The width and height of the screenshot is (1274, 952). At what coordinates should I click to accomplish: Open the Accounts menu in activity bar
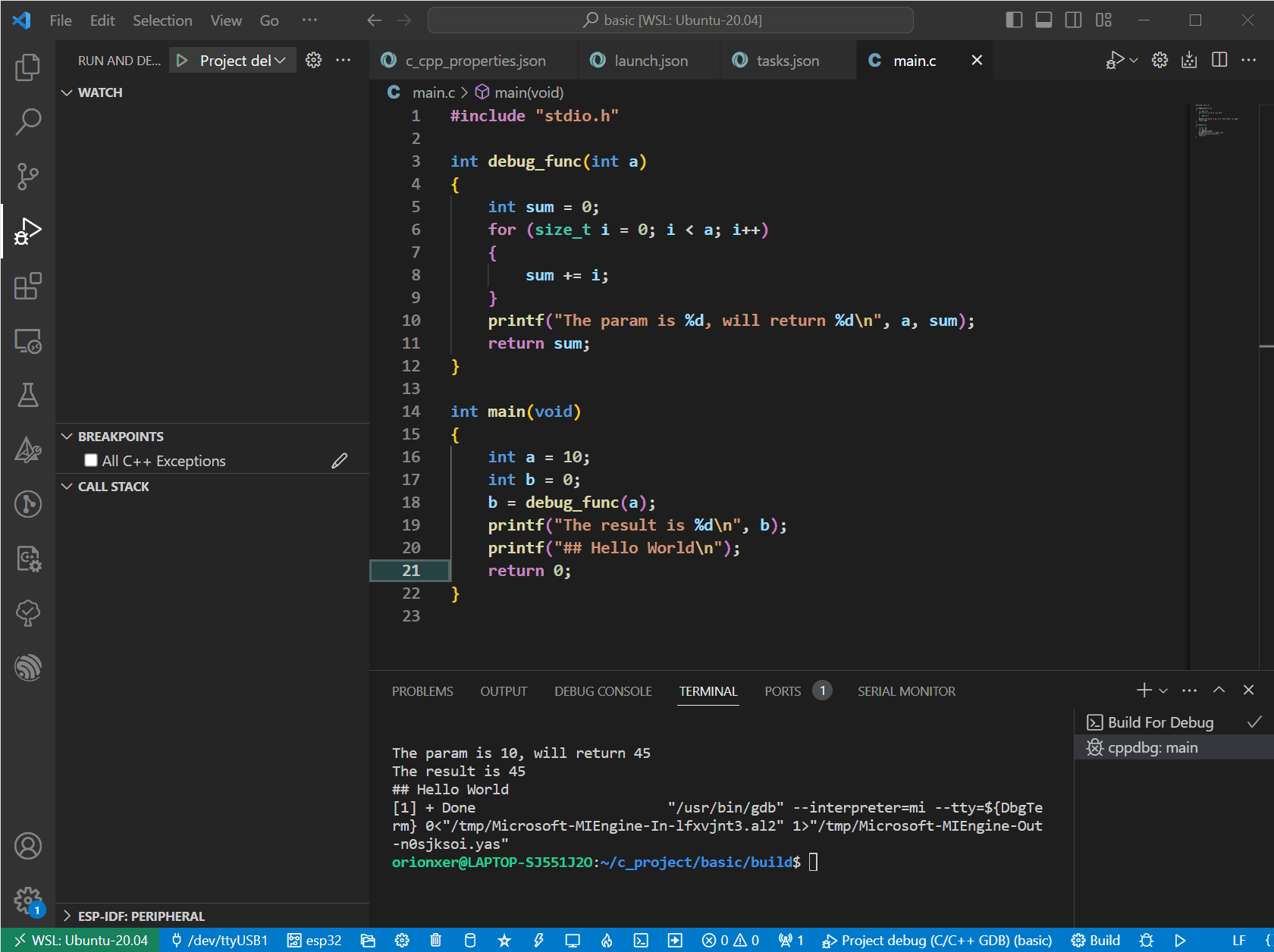(x=28, y=846)
